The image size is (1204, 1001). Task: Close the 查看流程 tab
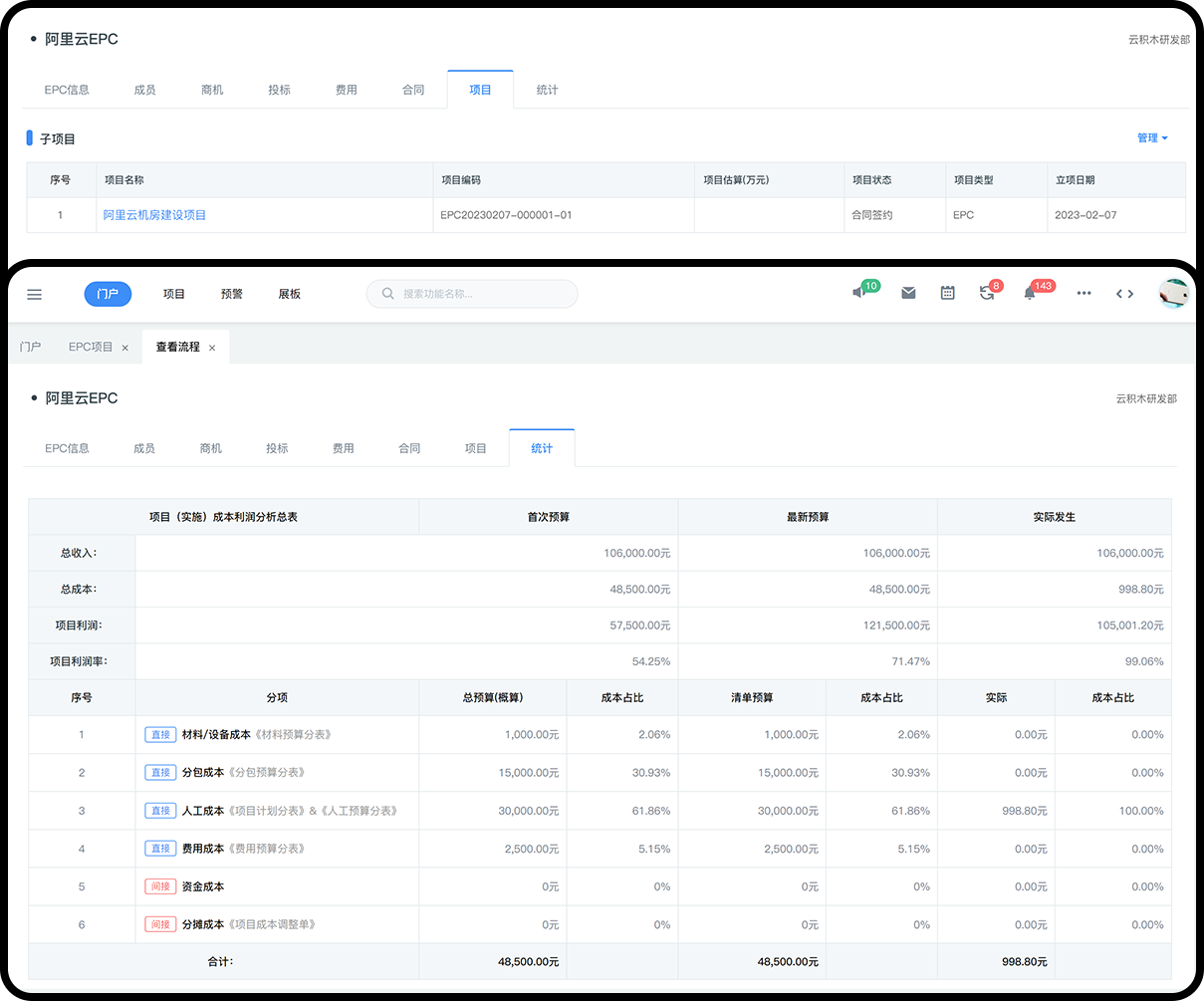coord(212,348)
